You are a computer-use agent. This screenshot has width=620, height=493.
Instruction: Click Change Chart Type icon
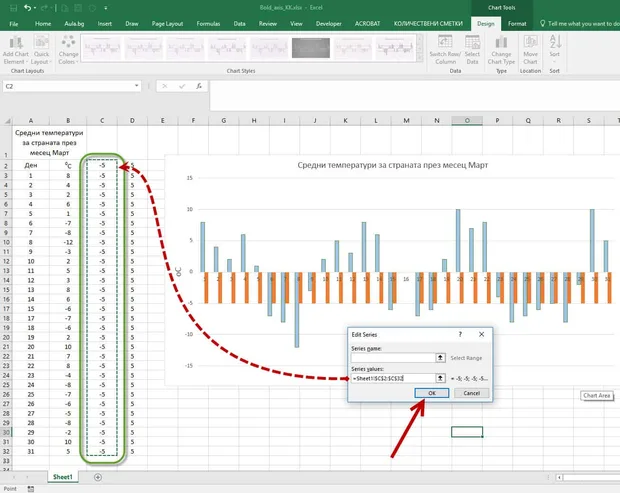pyautogui.click(x=501, y=49)
